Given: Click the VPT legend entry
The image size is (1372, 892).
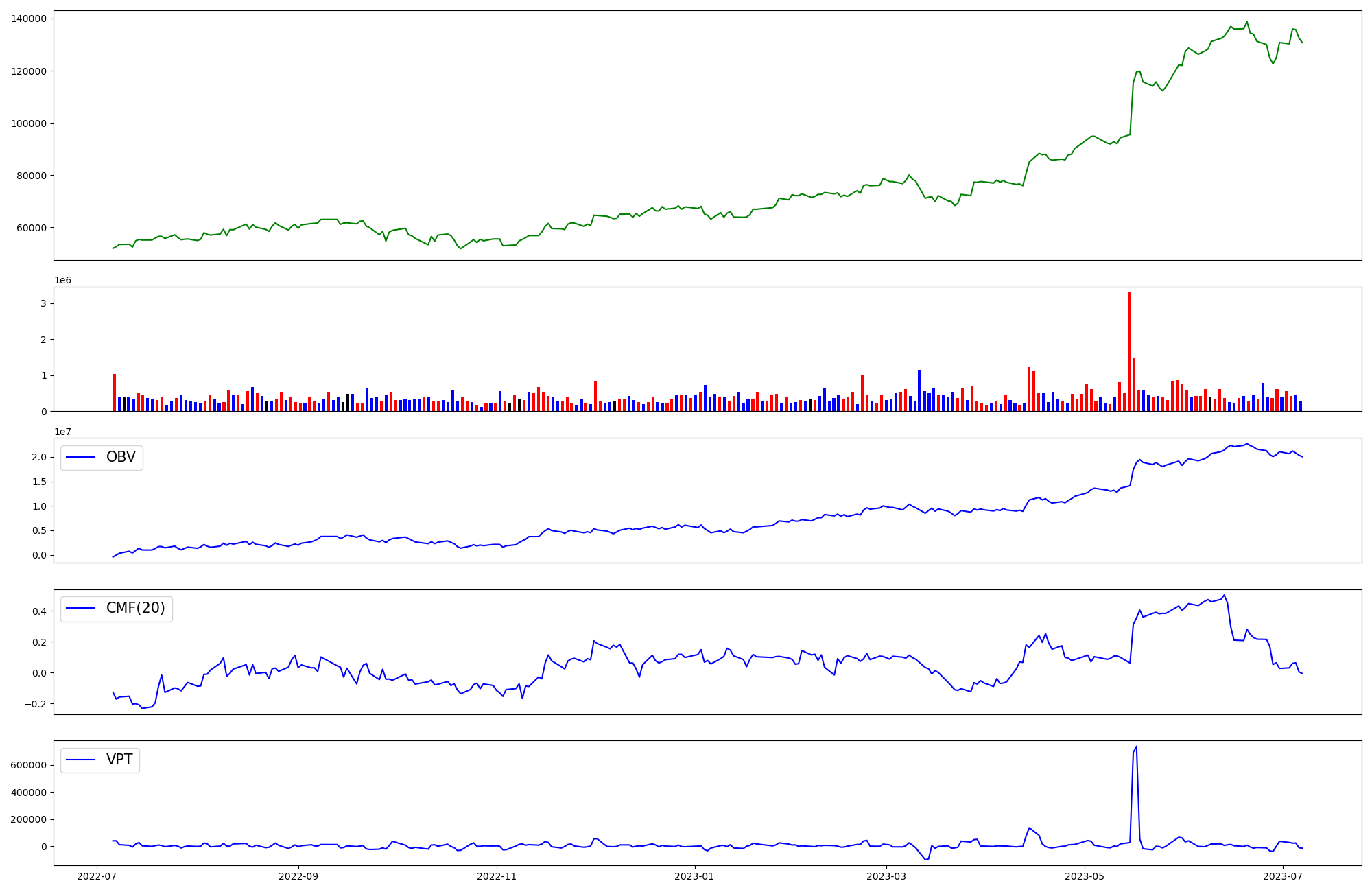Looking at the screenshot, I should (119, 760).
